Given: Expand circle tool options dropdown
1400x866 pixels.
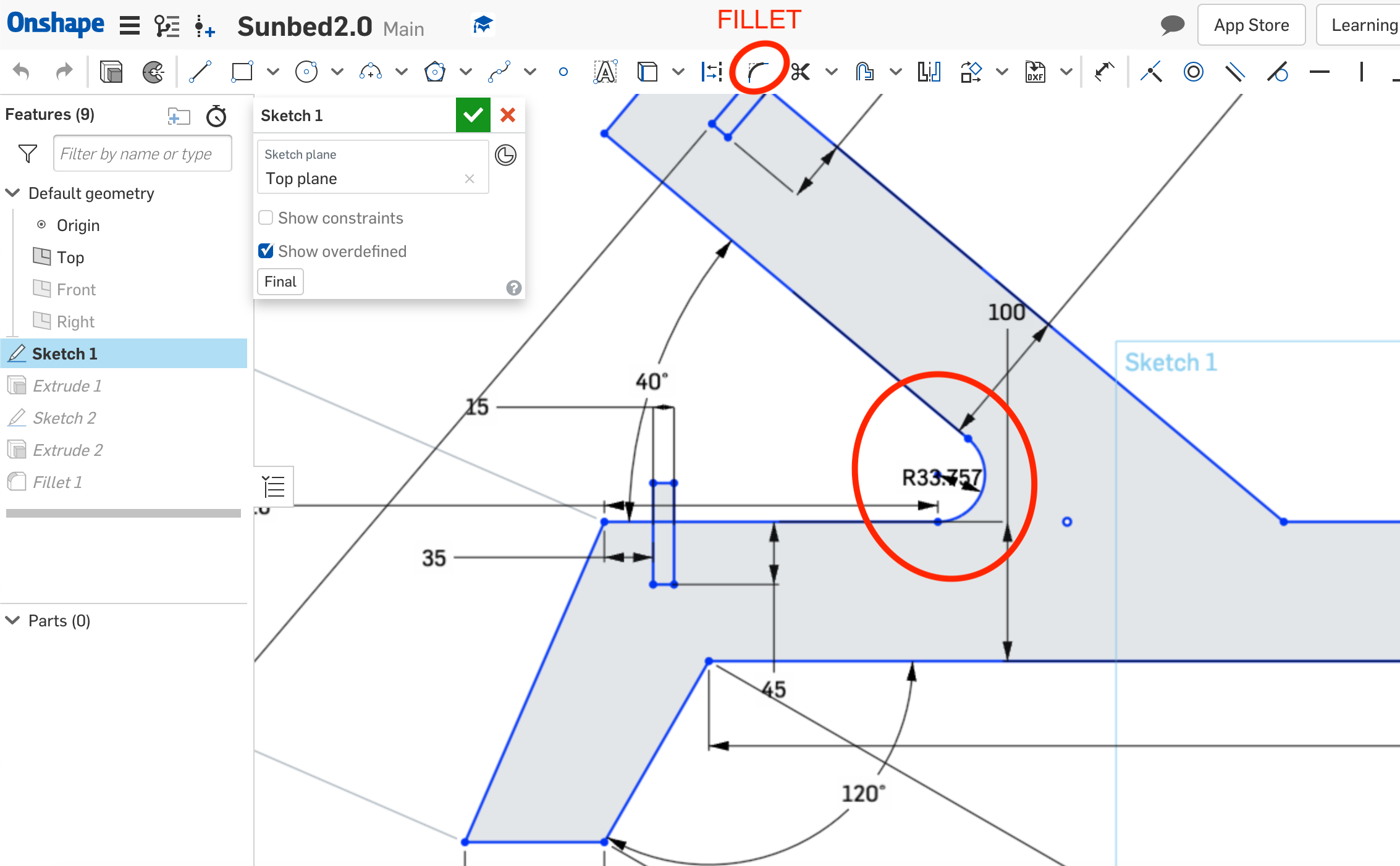Looking at the screenshot, I should point(337,72).
